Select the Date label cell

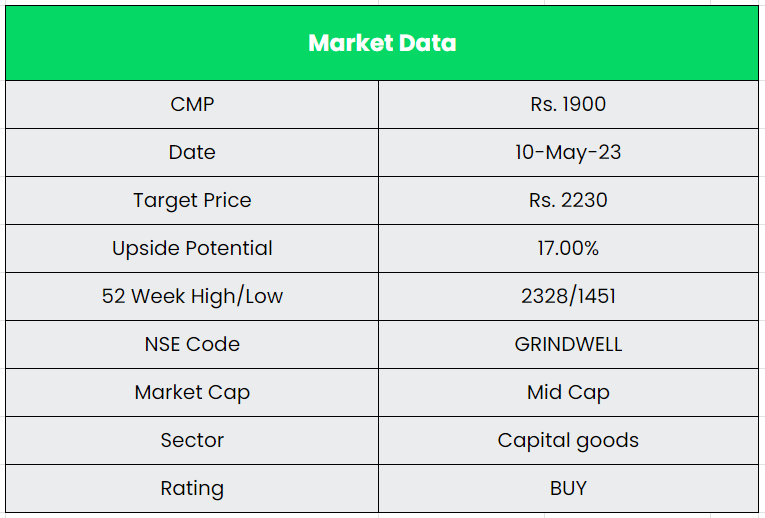coord(192,152)
